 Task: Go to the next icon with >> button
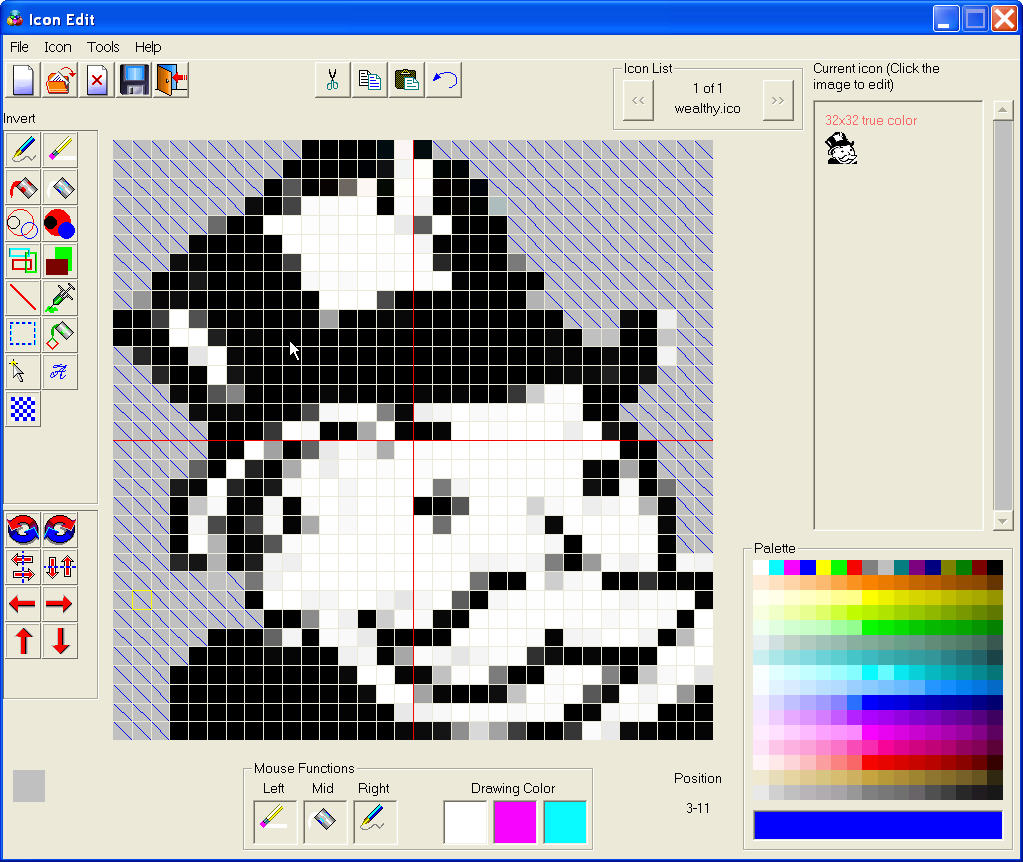[778, 100]
